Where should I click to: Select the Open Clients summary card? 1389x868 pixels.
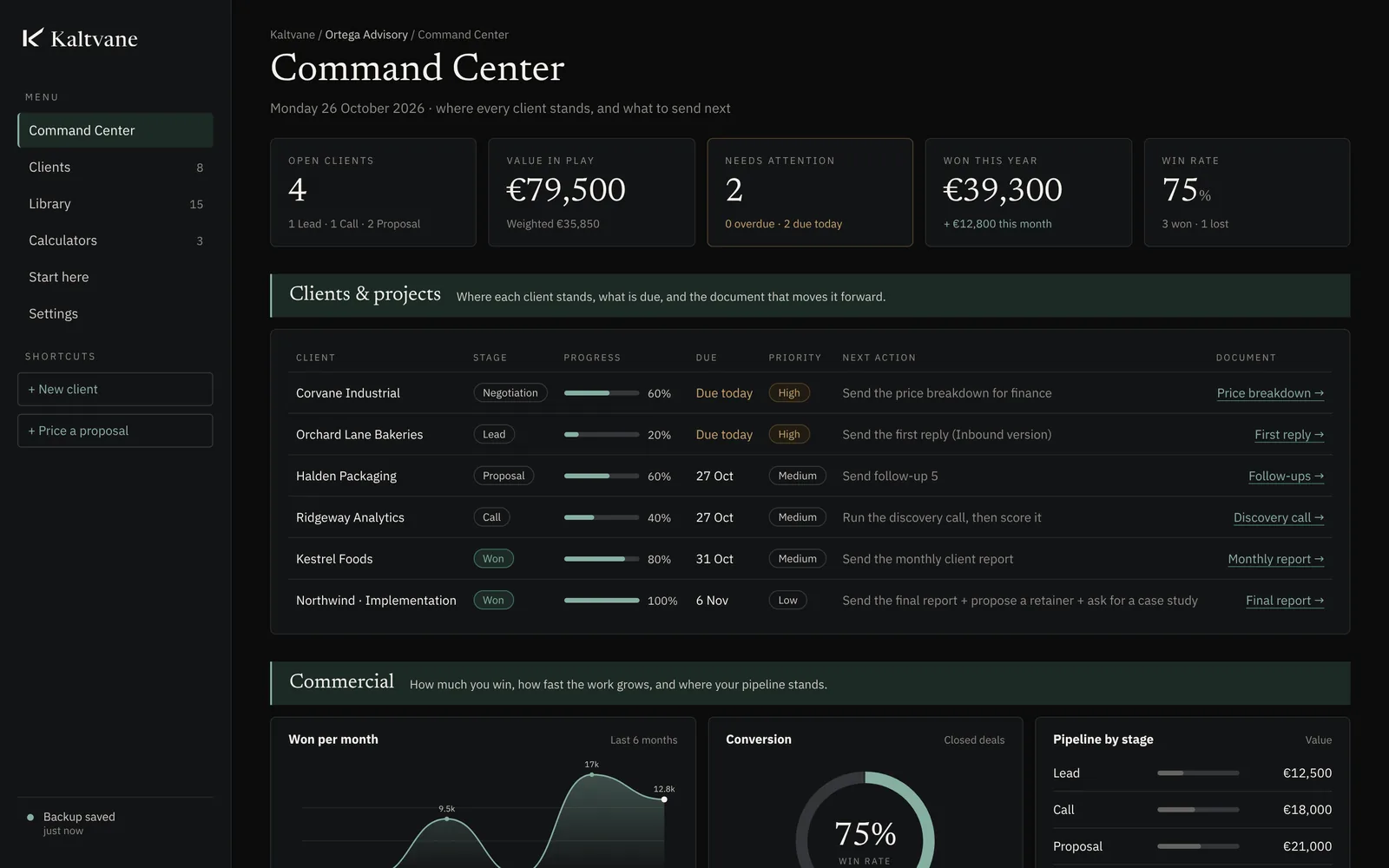[x=373, y=193]
